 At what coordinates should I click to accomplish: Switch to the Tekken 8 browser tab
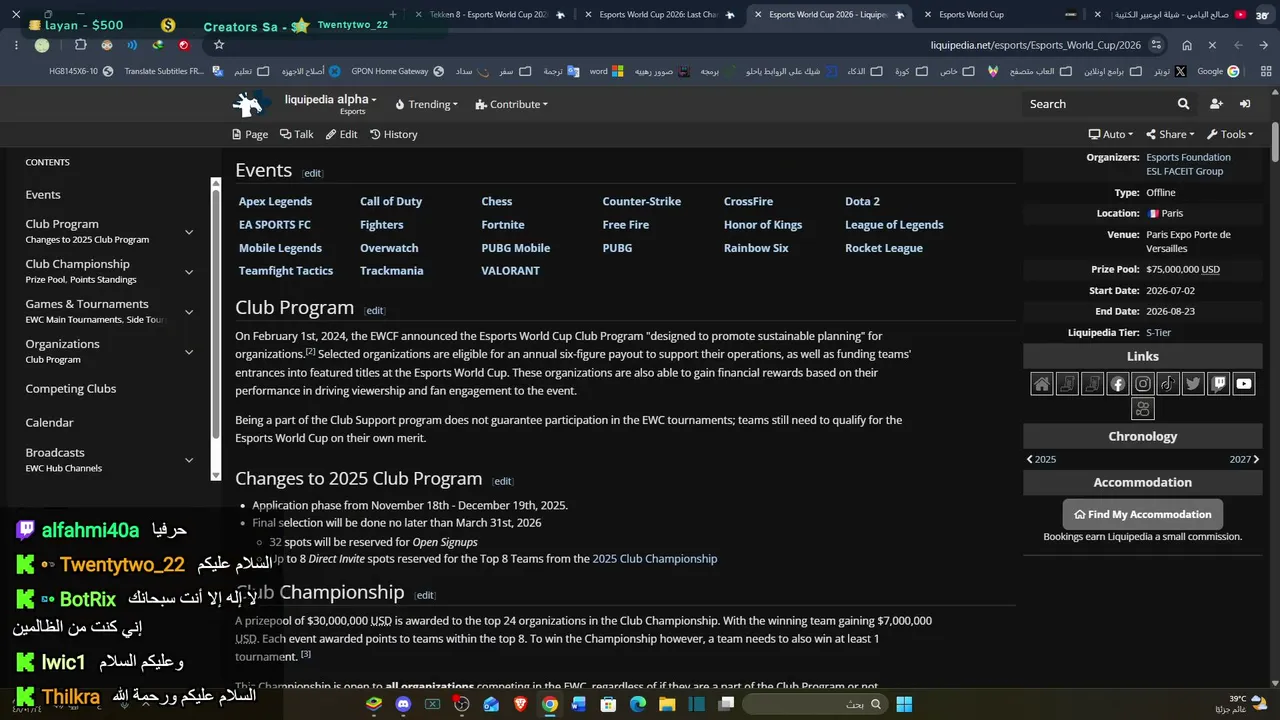(x=488, y=15)
